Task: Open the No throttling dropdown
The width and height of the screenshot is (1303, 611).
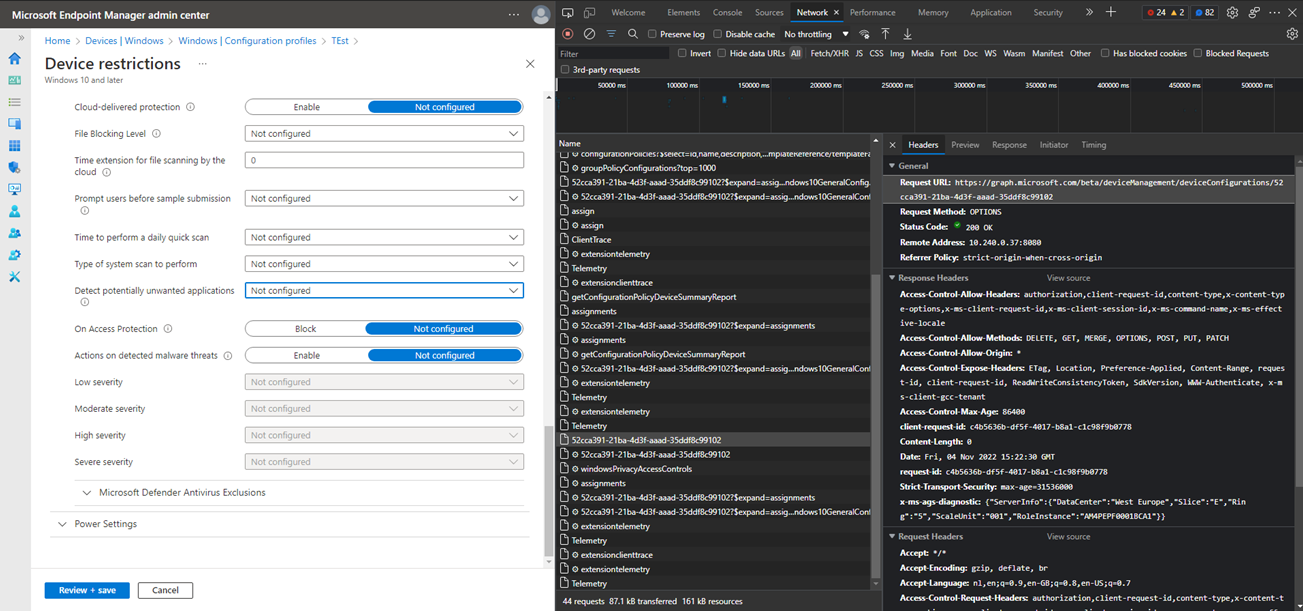Action: tap(815, 34)
